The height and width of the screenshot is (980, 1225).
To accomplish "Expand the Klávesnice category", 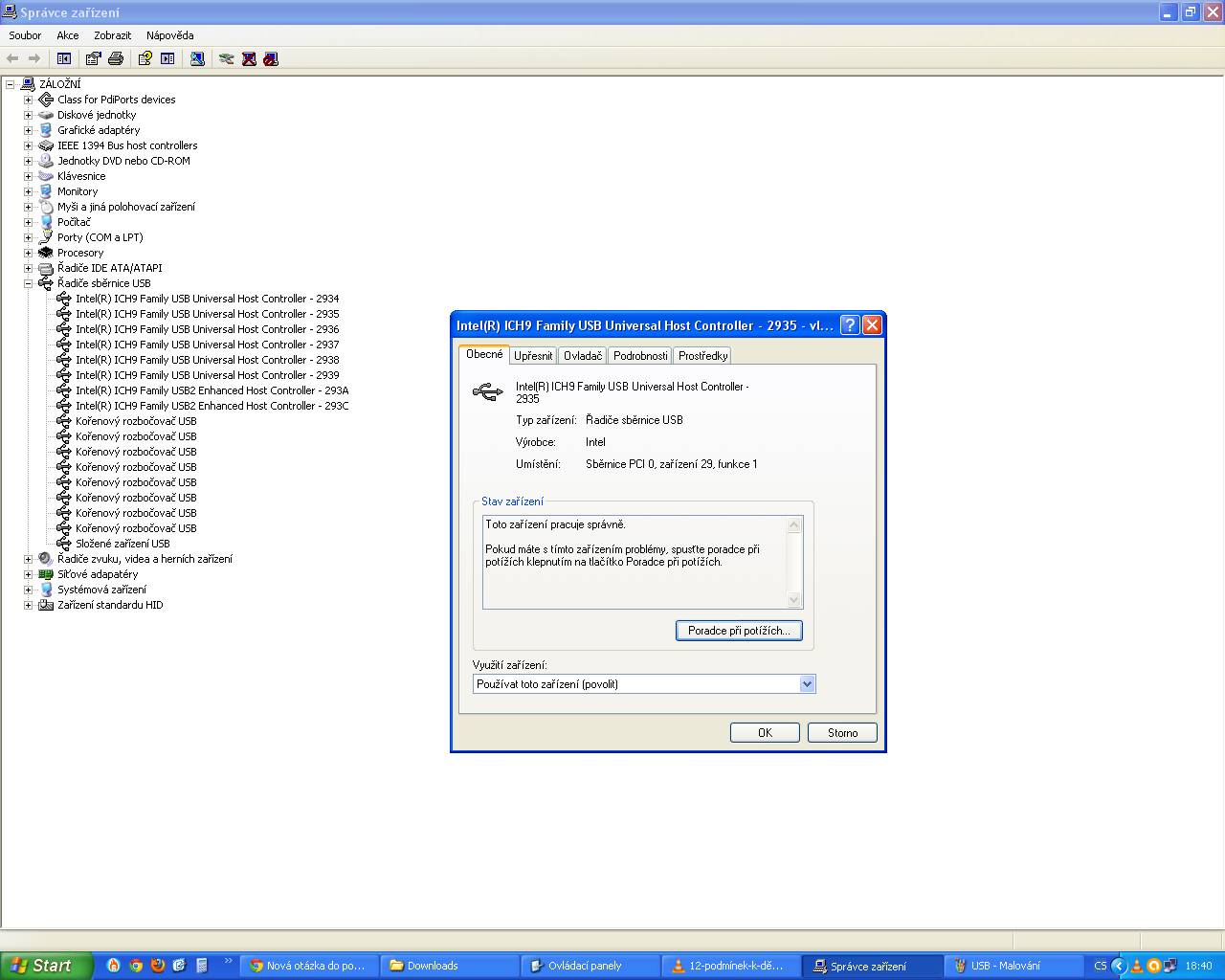I will (28, 176).
